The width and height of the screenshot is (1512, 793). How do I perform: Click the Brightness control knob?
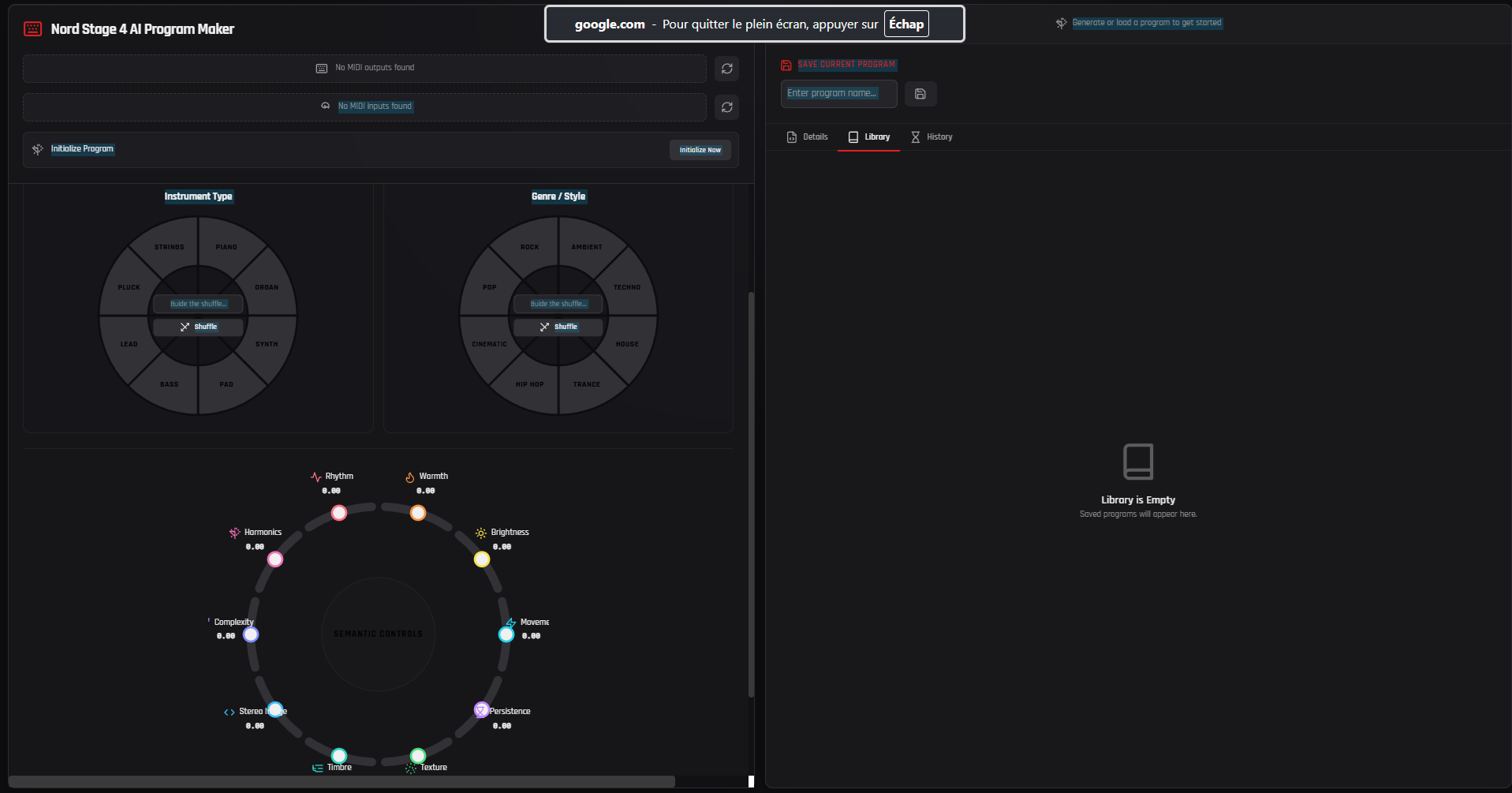(x=482, y=559)
